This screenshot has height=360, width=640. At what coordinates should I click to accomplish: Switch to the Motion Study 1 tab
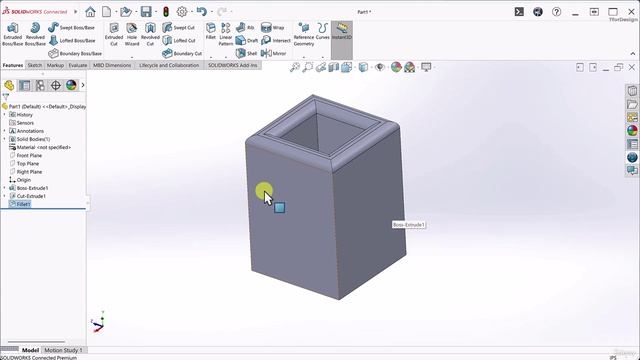[63, 350]
